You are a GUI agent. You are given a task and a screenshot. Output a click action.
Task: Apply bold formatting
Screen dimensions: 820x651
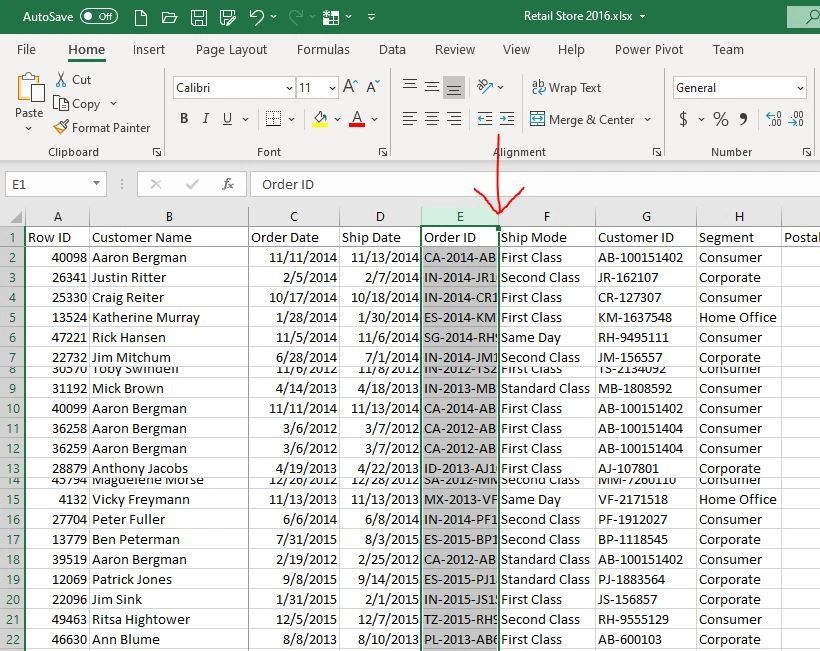[184, 118]
